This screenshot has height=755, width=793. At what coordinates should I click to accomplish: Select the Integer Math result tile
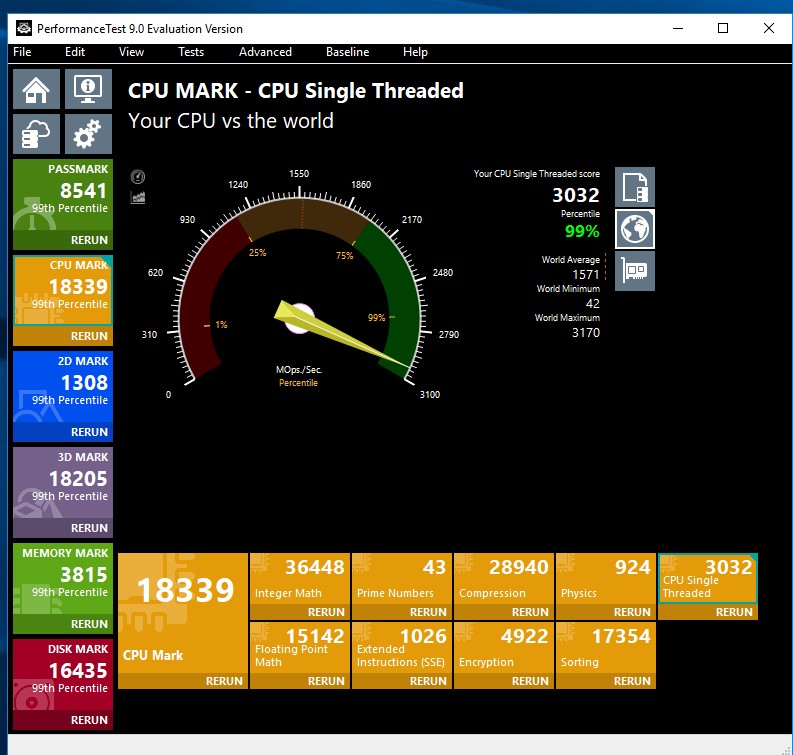(x=300, y=579)
